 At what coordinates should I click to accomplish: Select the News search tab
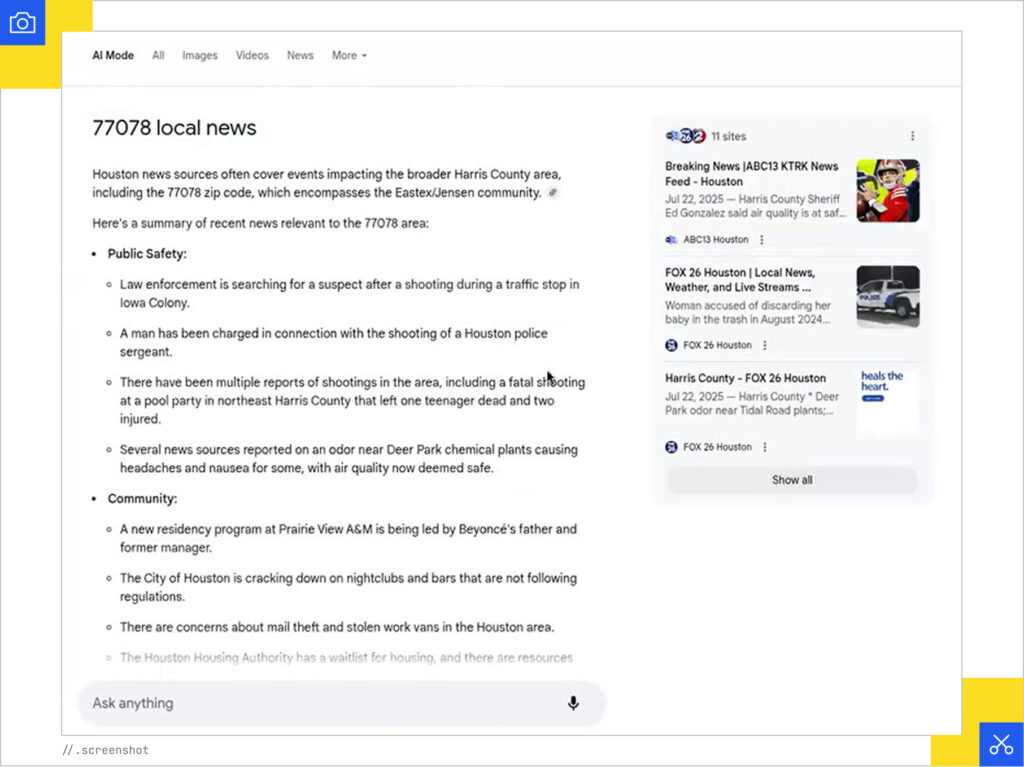[x=300, y=56]
